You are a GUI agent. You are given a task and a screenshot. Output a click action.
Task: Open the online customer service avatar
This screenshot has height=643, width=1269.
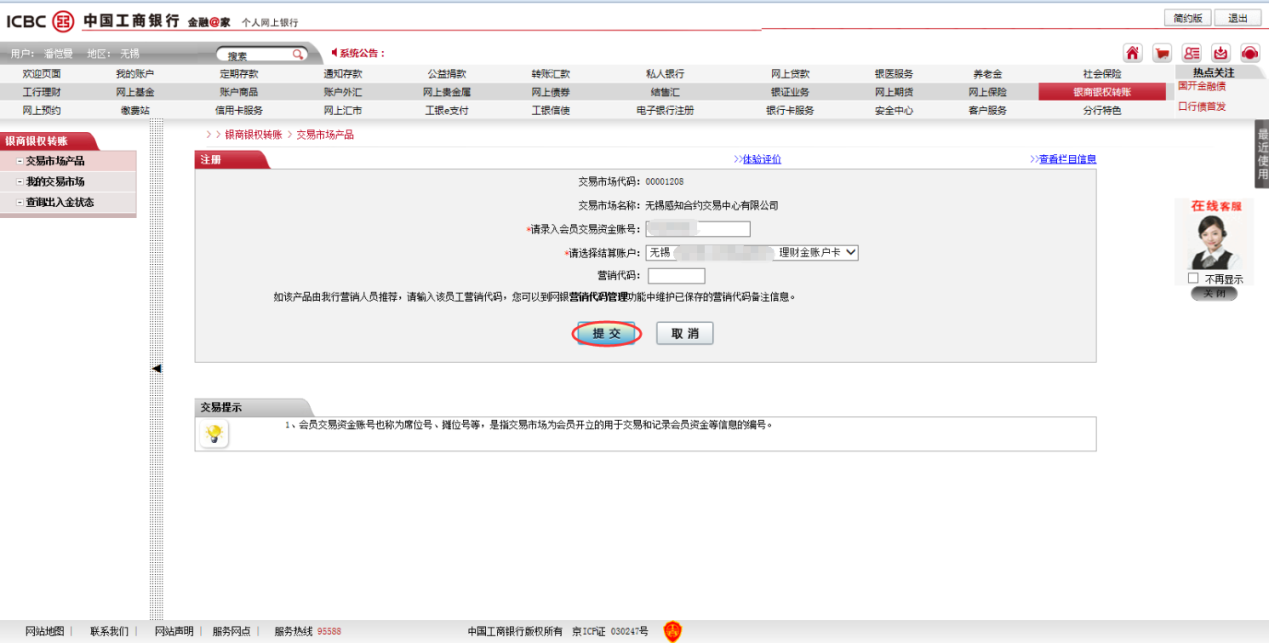[1214, 243]
